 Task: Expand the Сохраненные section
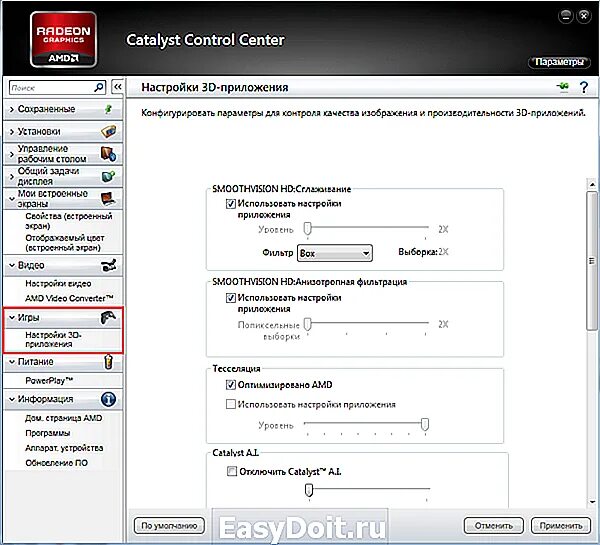tap(11, 109)
